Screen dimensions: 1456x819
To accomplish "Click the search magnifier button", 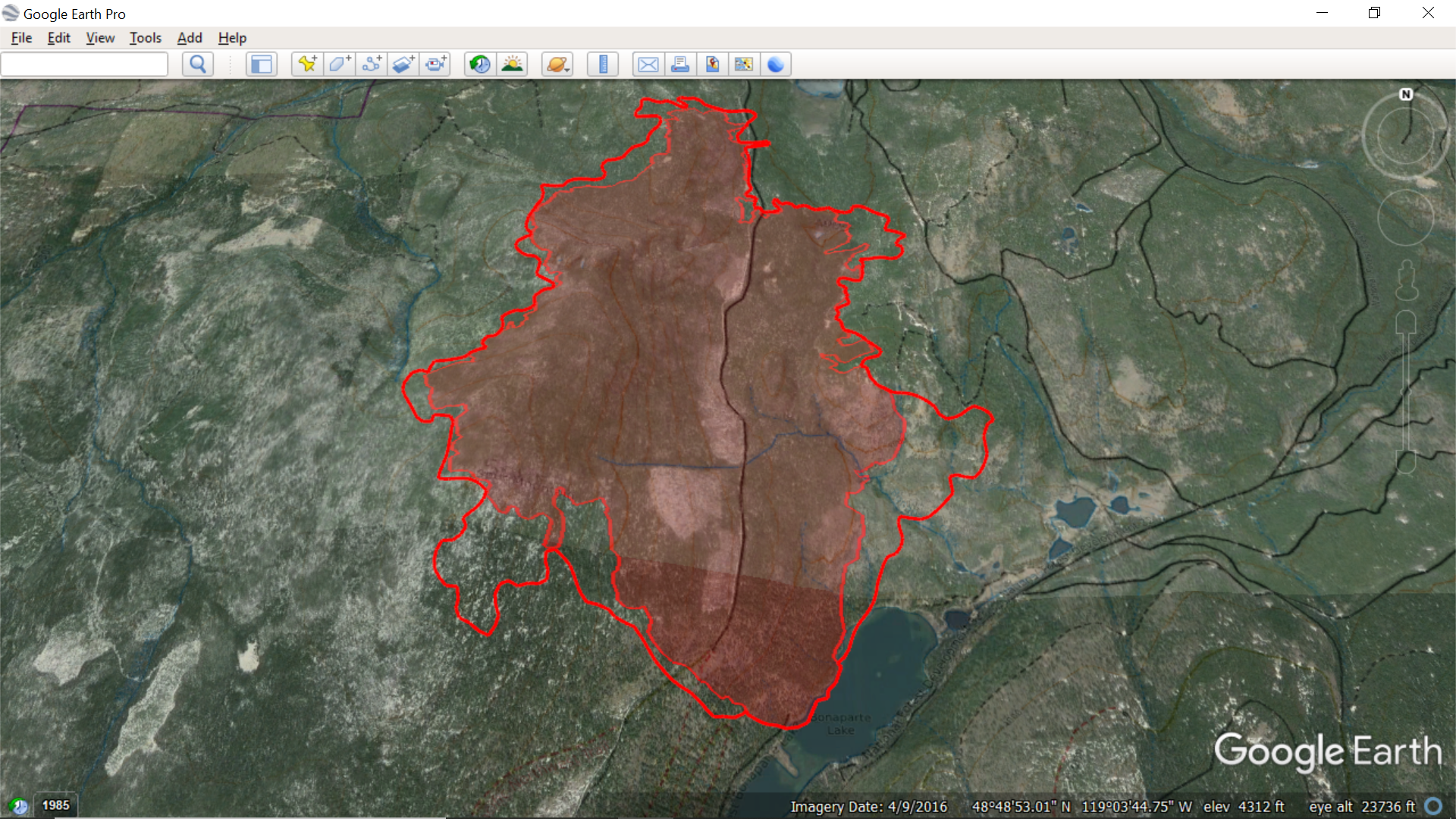I will (x=198, y=64).
